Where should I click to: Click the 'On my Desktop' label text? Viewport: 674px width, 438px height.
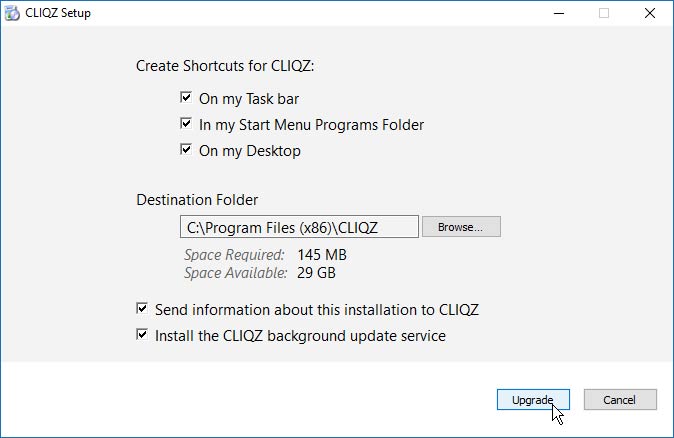click(x=250, y=151)
